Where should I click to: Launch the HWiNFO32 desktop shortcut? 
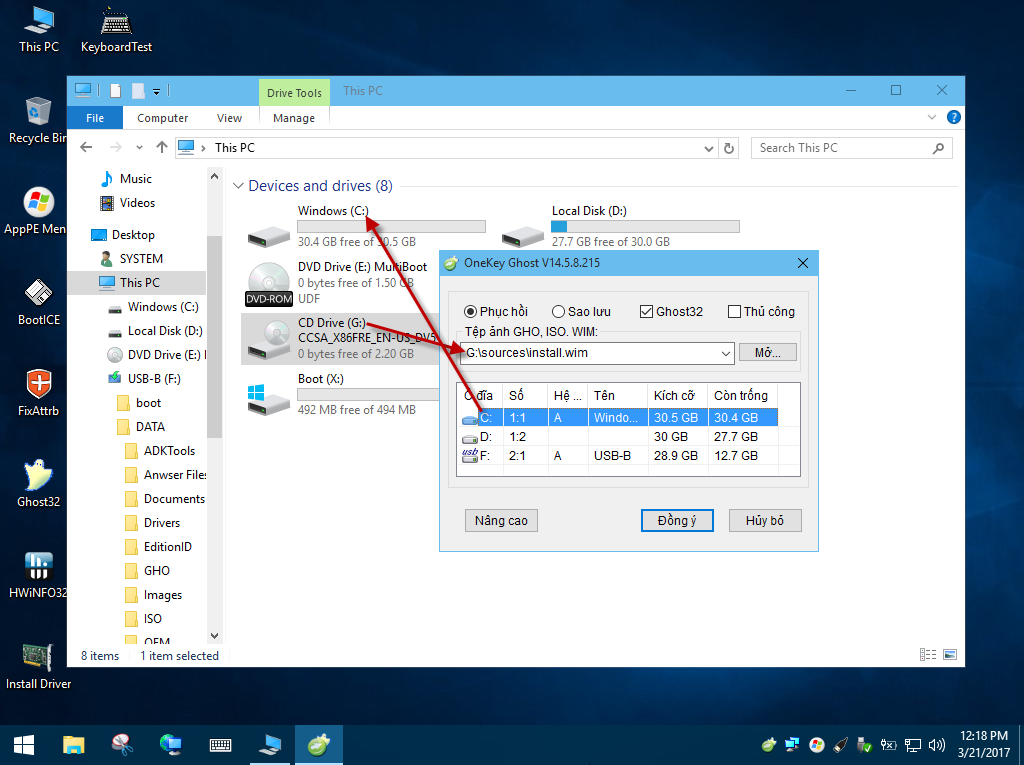pyautogui.click(x=37, y=575)
